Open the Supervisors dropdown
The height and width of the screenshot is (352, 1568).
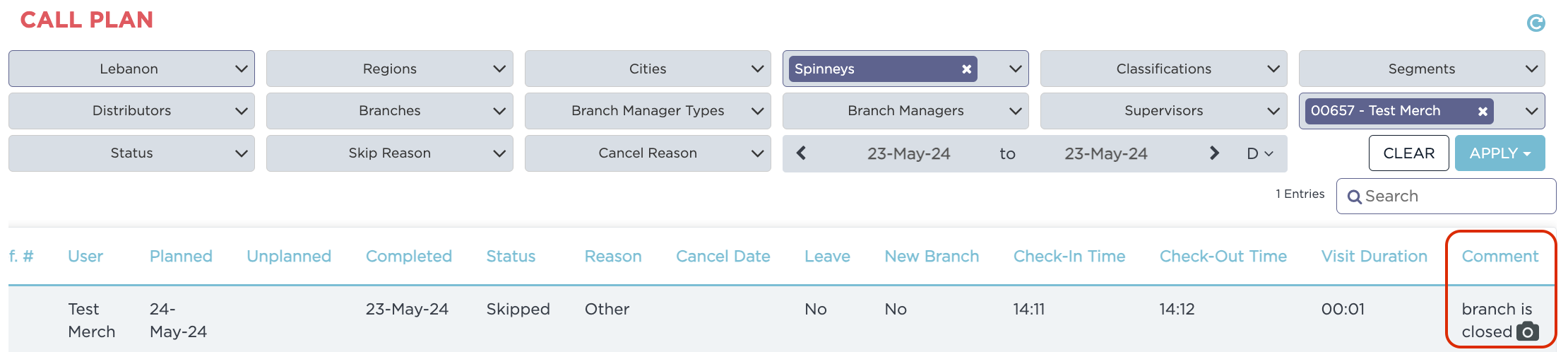[1163, 111]
